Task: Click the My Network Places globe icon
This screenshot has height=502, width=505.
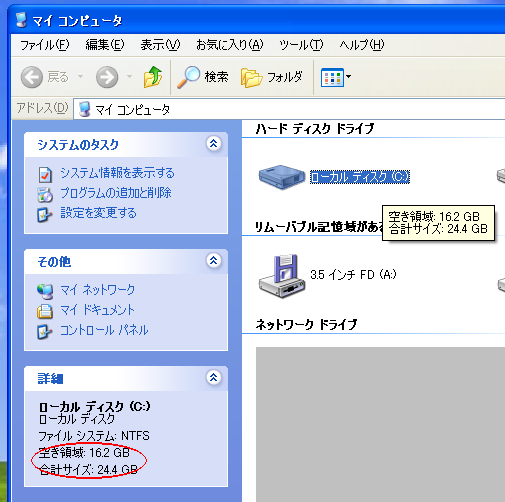Action: 45,291
